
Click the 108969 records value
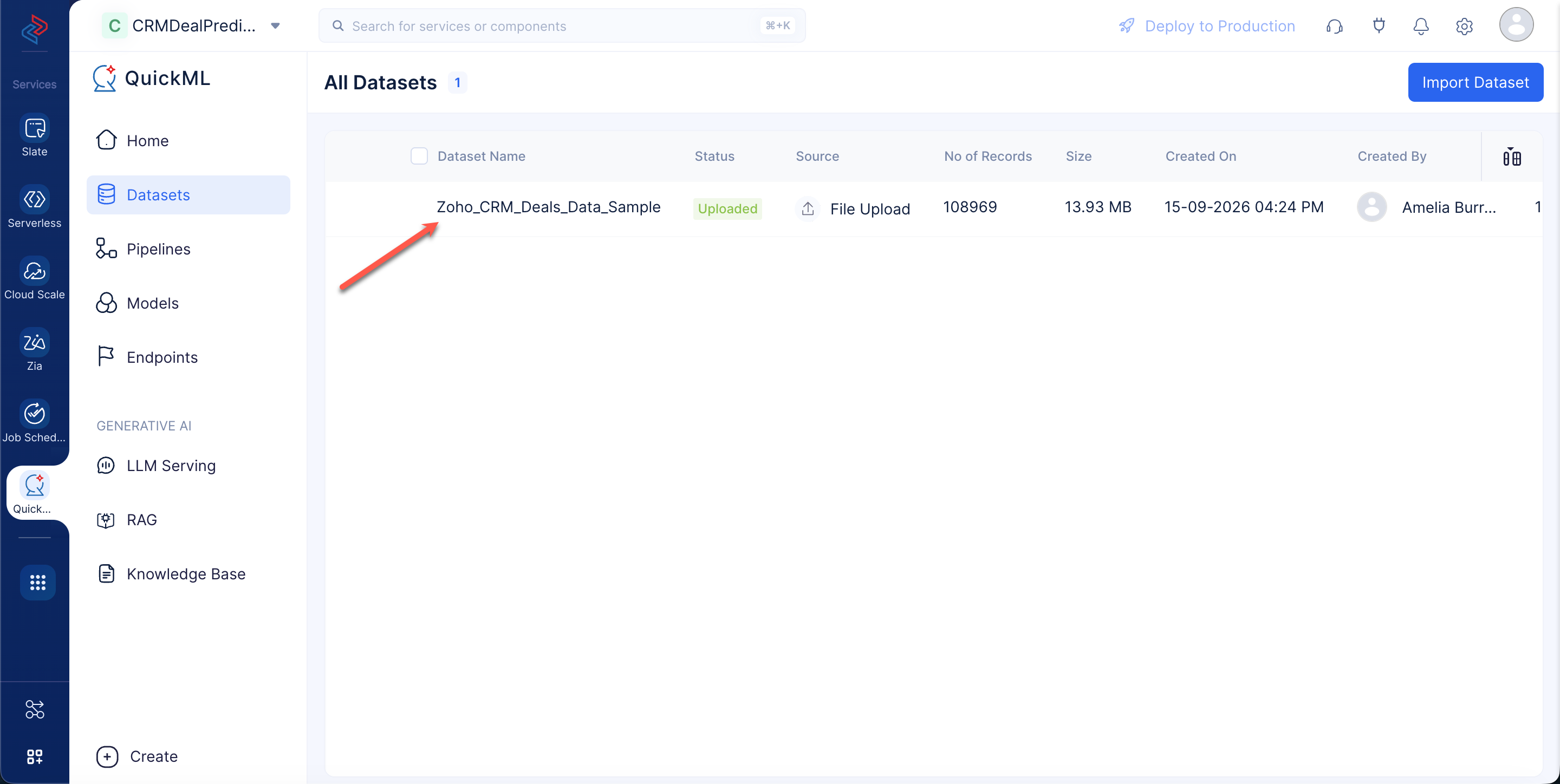[970, 207]
